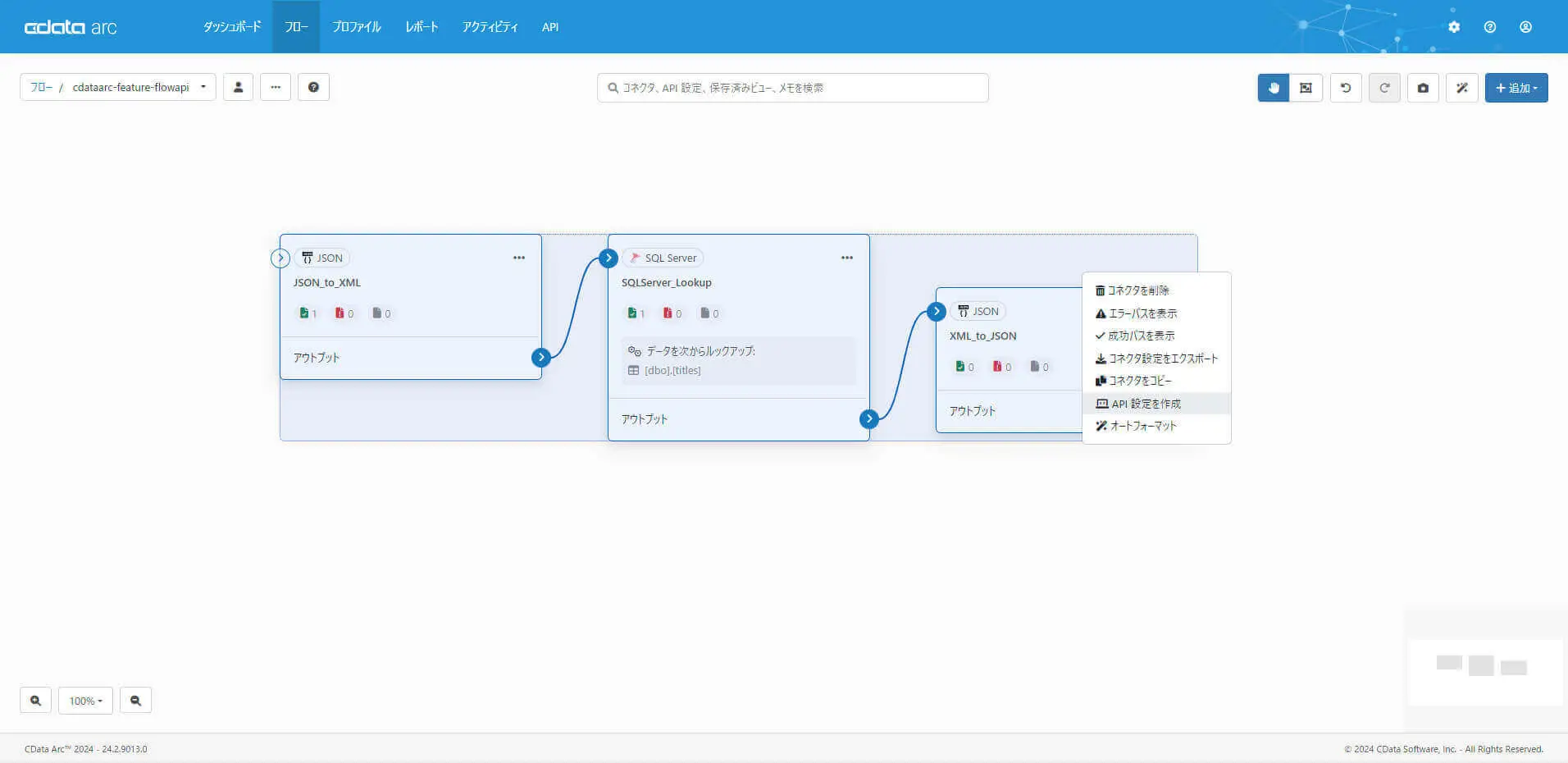The height and width of the screenshot is (763, 1568).
Task: Toggle エラーパスを表示 in the context menu
Action: [x=1156, y=313]
